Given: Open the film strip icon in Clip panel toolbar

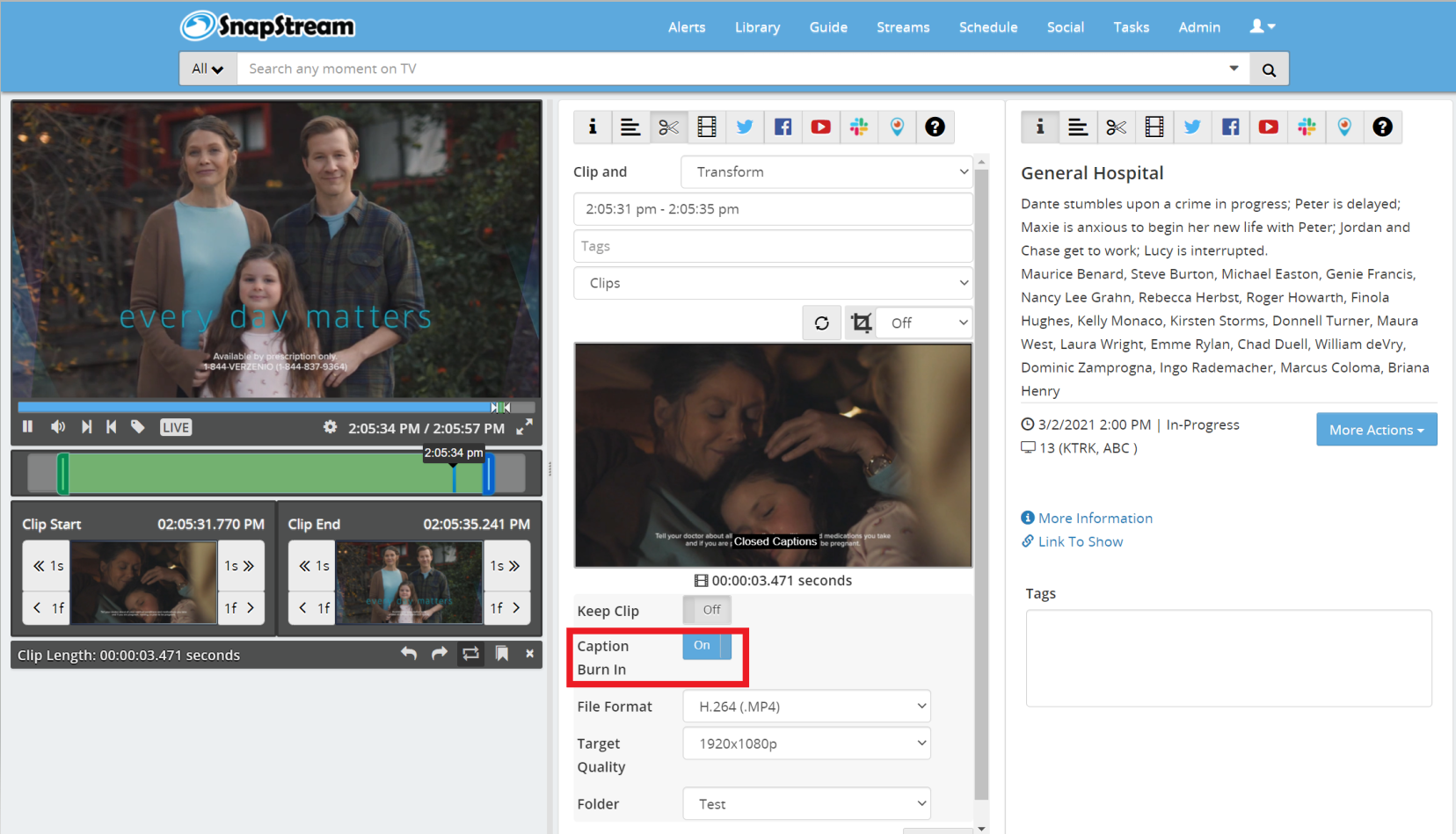Looking at the screenshot, I should coord(707,127).
